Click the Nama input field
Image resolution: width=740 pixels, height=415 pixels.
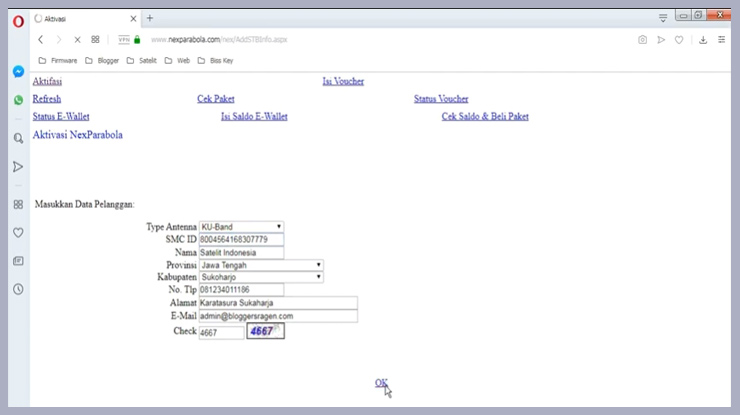coord(241,253)
